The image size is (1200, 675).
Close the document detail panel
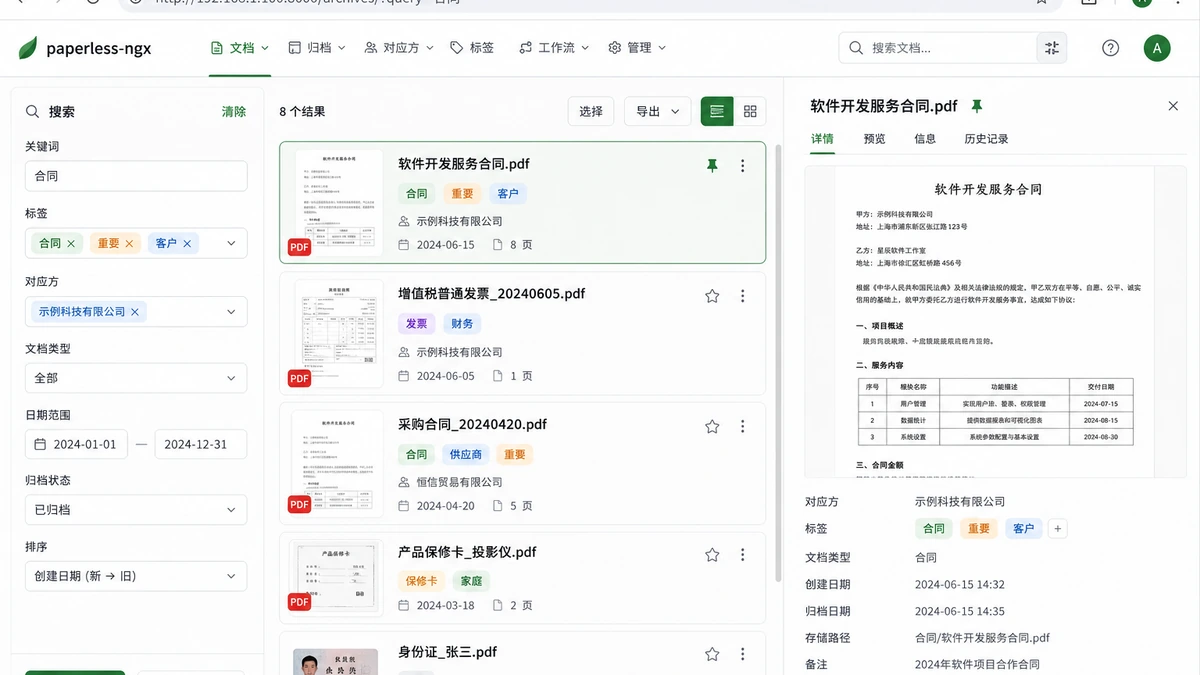click(1173, 106)
